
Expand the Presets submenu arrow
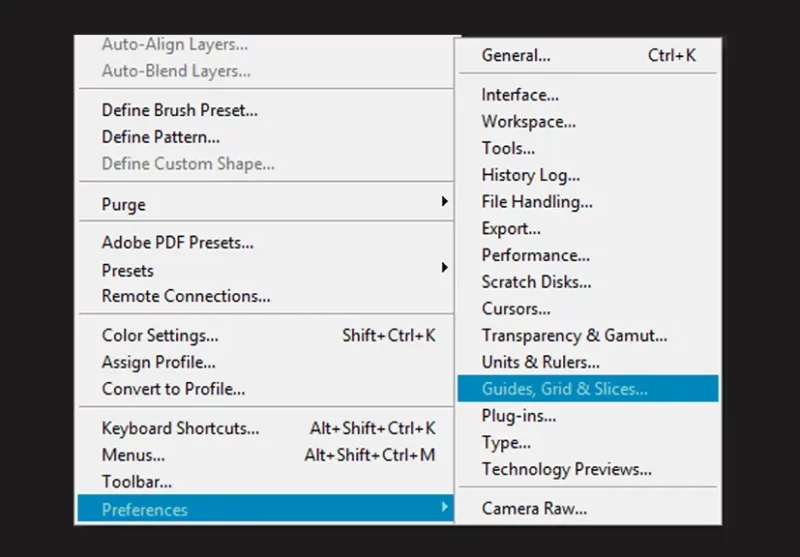click(x=444, y=267)
